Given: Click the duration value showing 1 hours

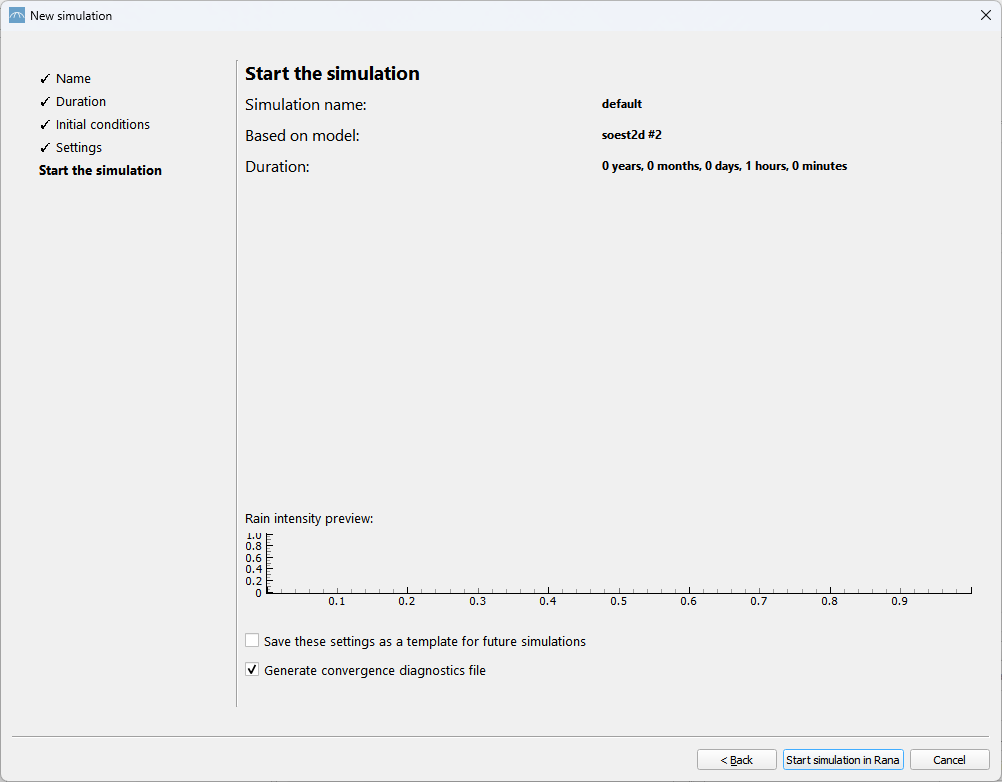Looking at the screenshot, I should pos(723,166).
